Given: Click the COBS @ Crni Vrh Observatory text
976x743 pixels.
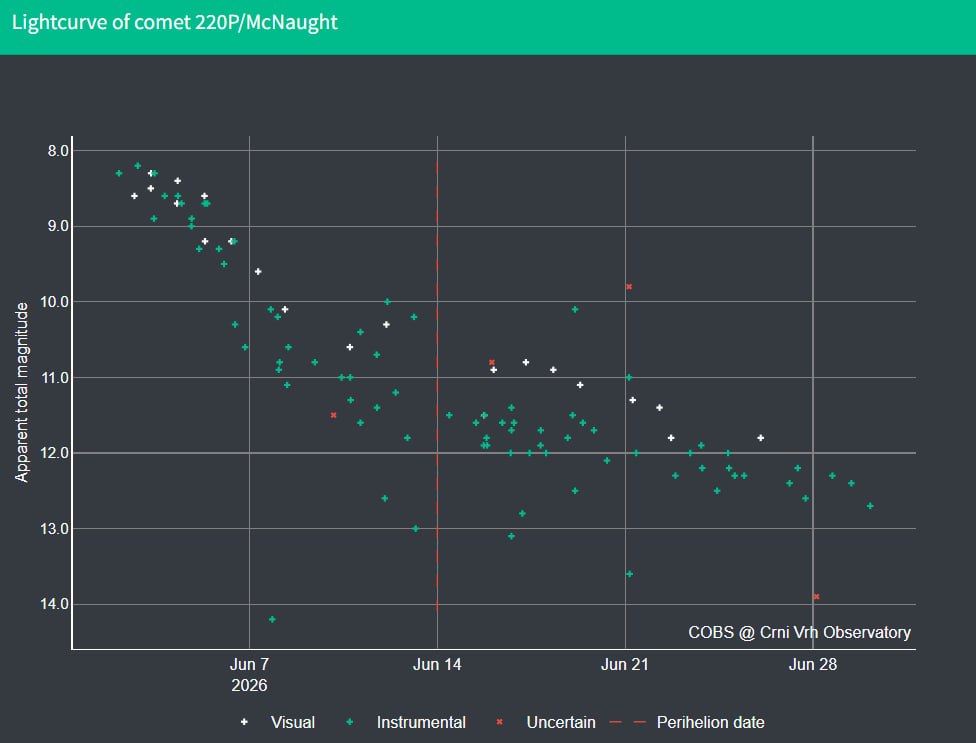Looking at the screenshot, I should (799, 632).
